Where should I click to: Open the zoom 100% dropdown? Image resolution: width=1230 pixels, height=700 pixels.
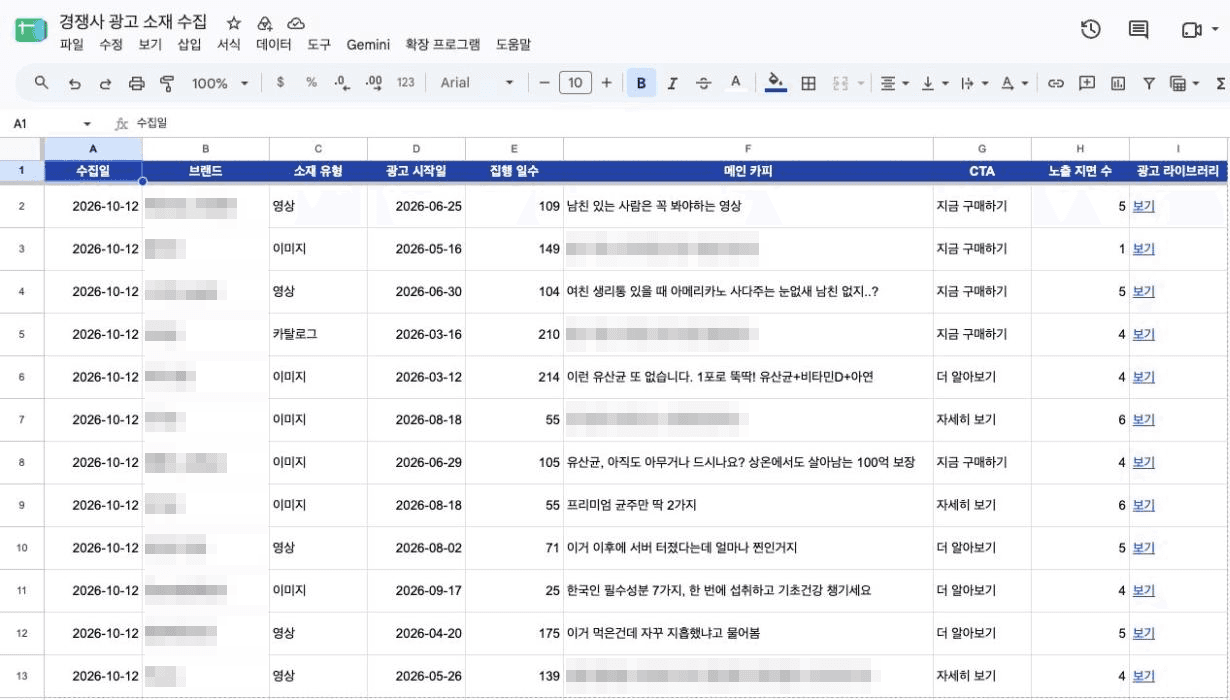pyautogui.click(x=220, y=83)
